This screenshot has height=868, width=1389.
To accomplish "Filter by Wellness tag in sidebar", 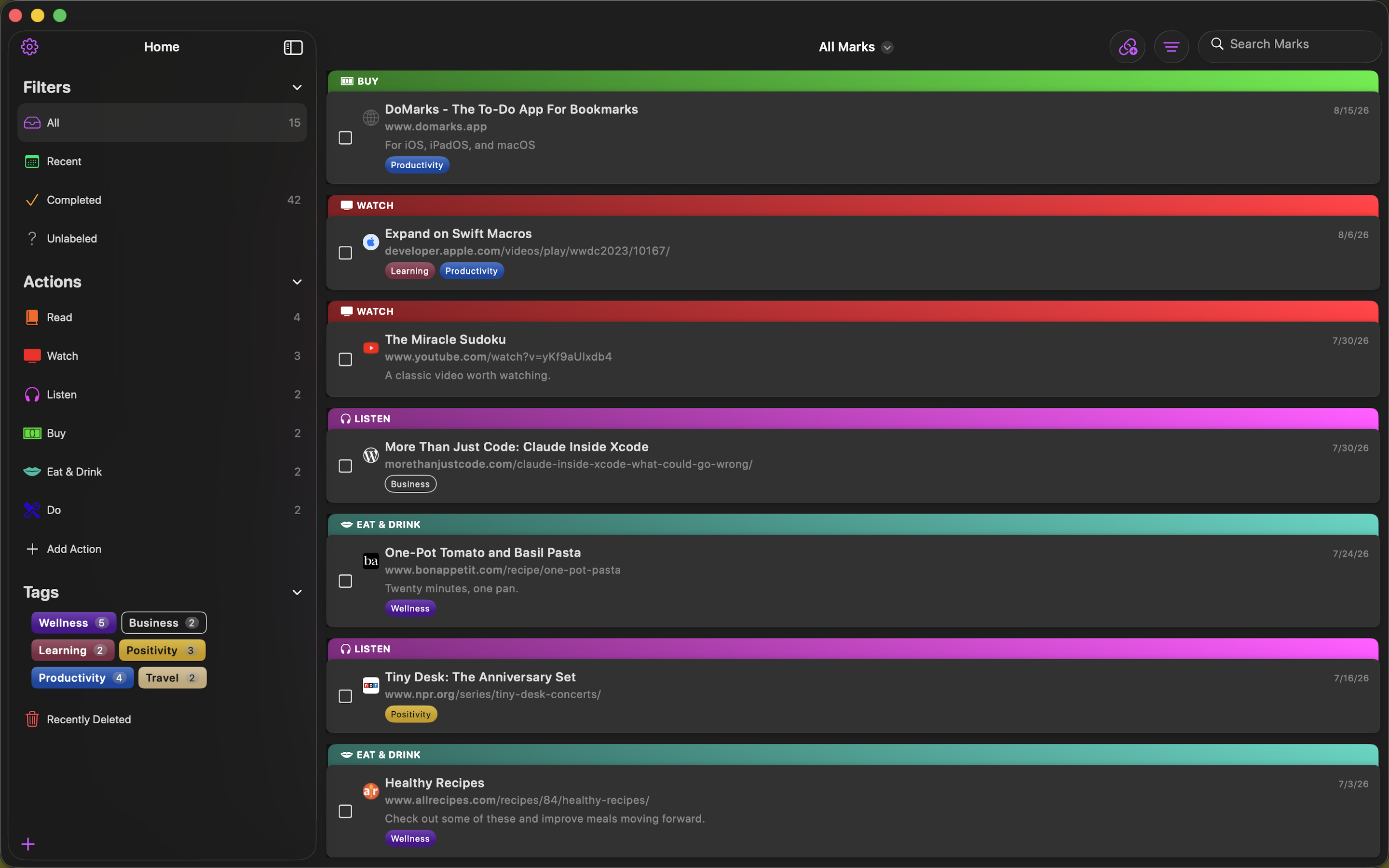I will click(73, 623).
